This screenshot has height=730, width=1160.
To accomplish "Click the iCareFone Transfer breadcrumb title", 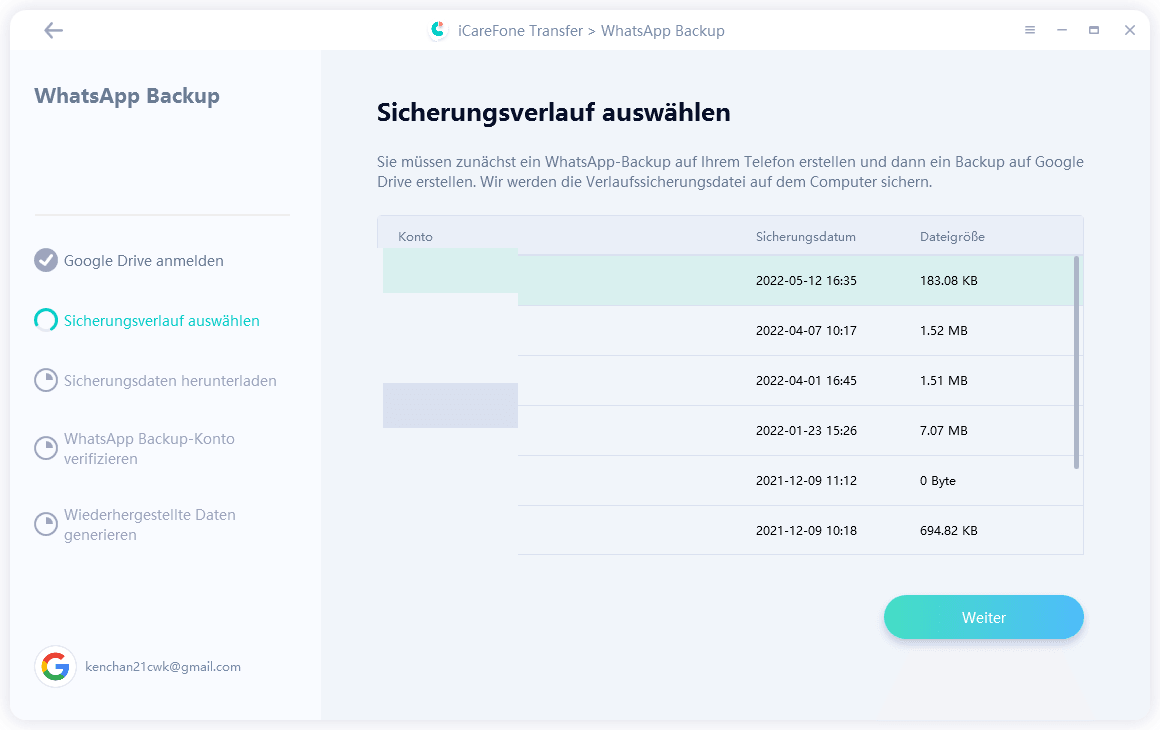I will (x=520, y=31).
